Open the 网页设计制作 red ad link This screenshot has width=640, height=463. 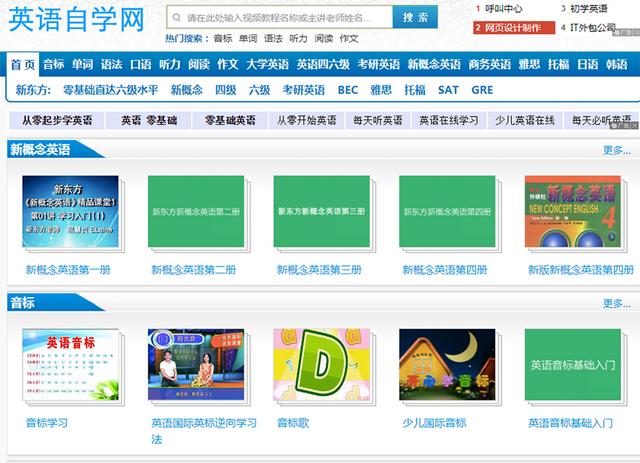pyautogui.click(x=514, y=28)
